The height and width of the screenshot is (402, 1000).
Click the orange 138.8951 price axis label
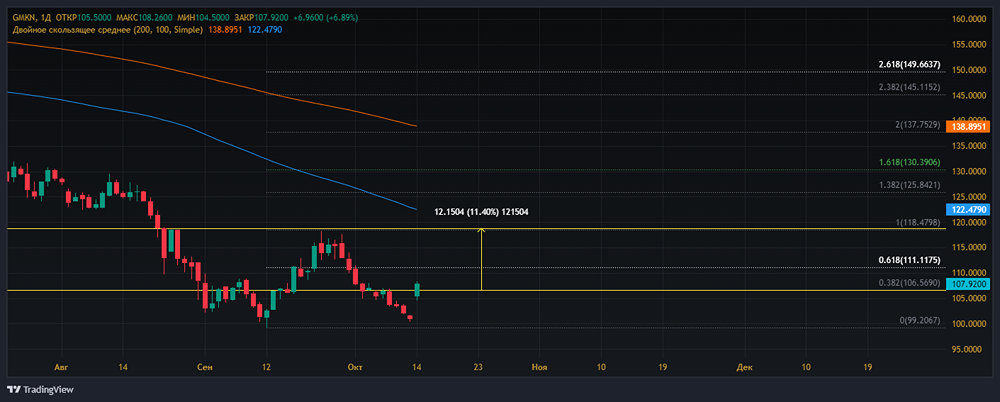(x=969, y=128)
